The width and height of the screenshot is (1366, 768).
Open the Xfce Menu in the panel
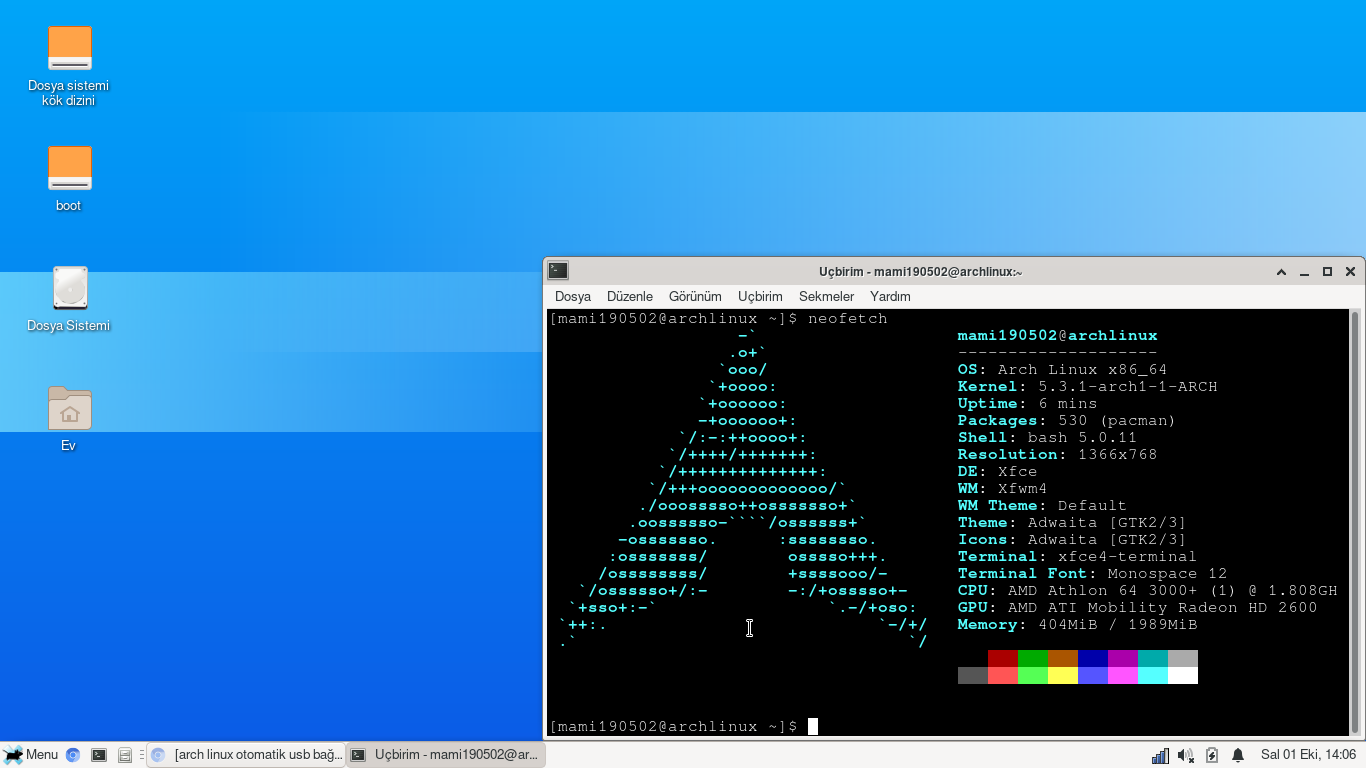pyautogui.click(x=31, y=755)
